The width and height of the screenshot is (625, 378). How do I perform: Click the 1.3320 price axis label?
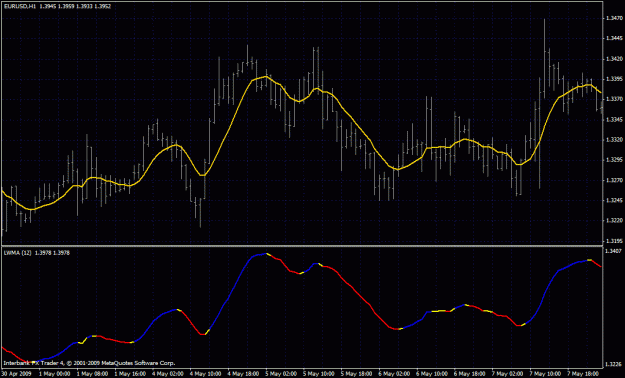[x=614, y=140]
